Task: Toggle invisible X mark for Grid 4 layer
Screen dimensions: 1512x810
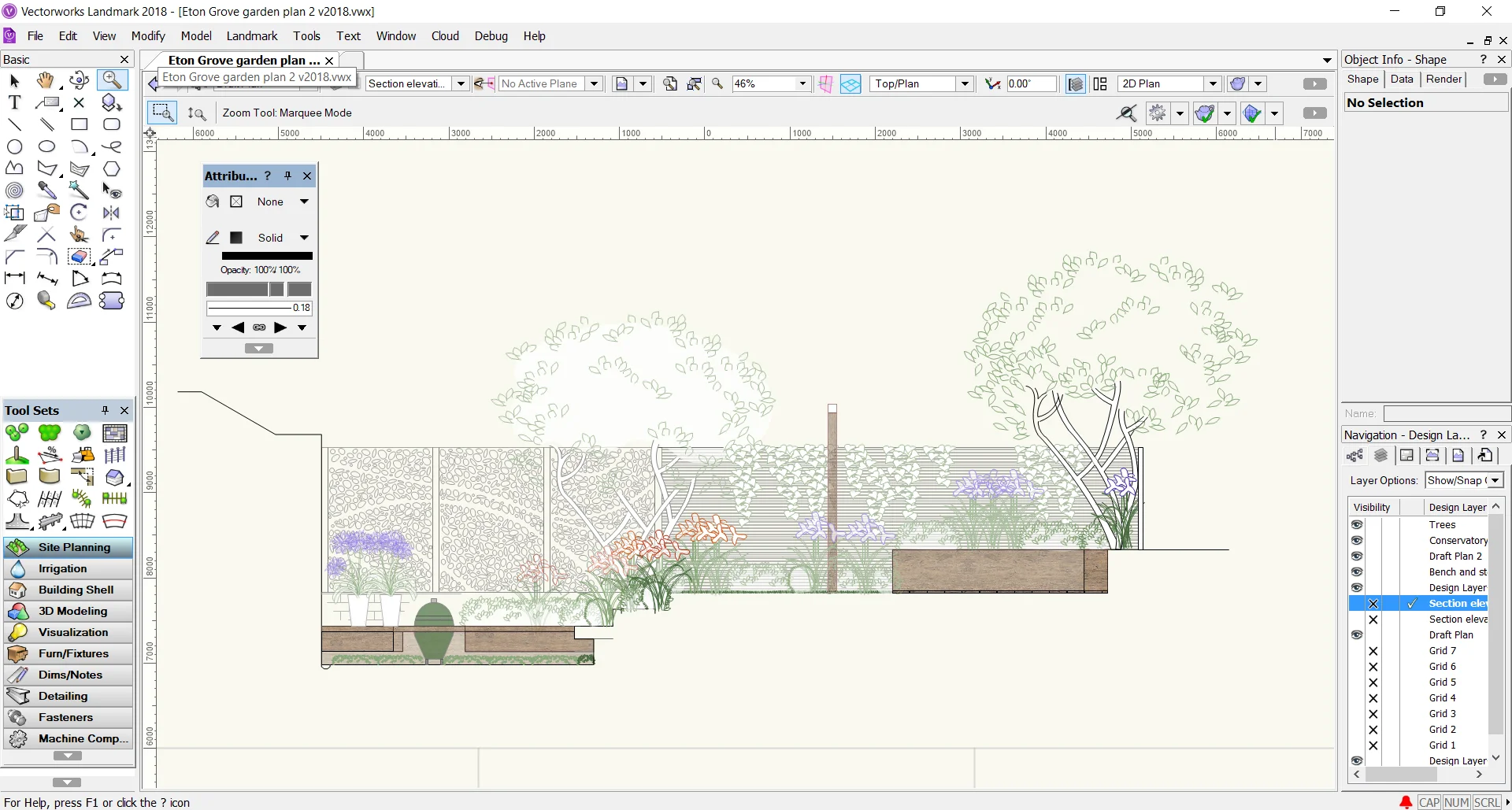Action: pos(1373,698)
